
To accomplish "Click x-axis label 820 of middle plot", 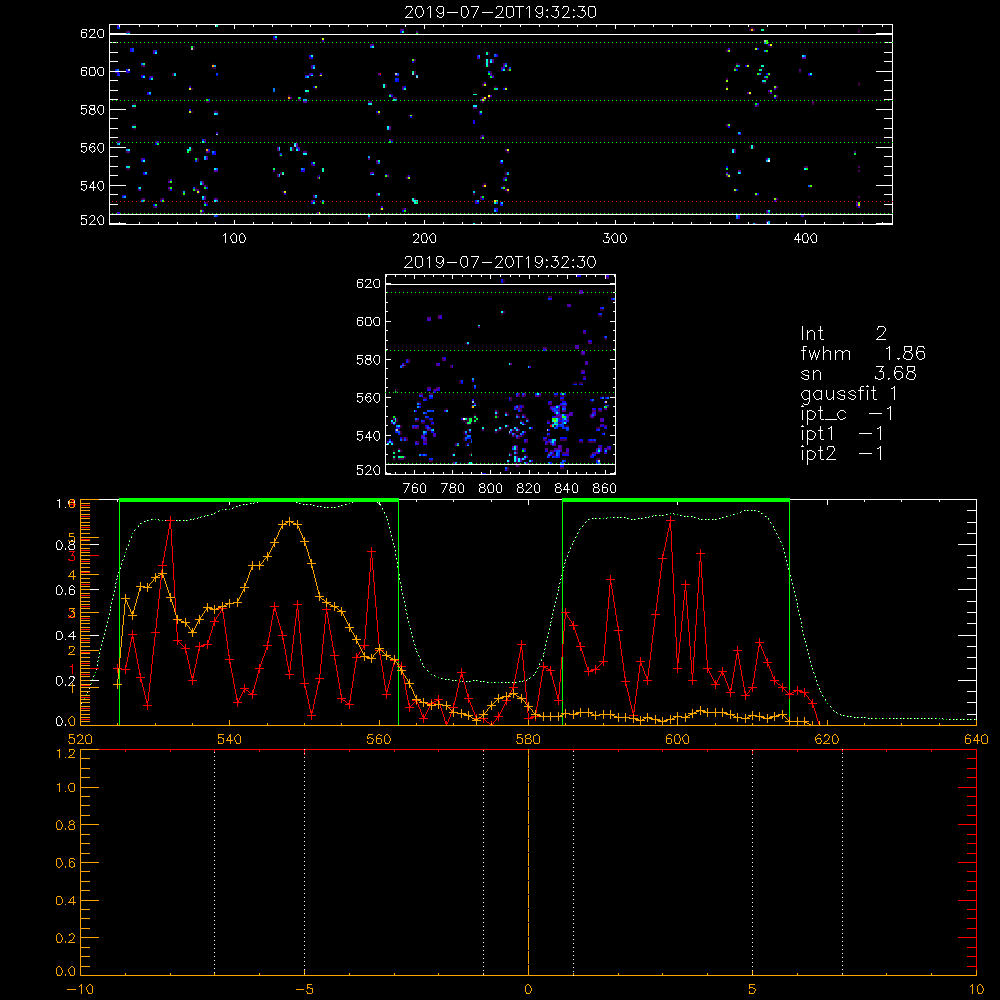I will tap(529, 489).
